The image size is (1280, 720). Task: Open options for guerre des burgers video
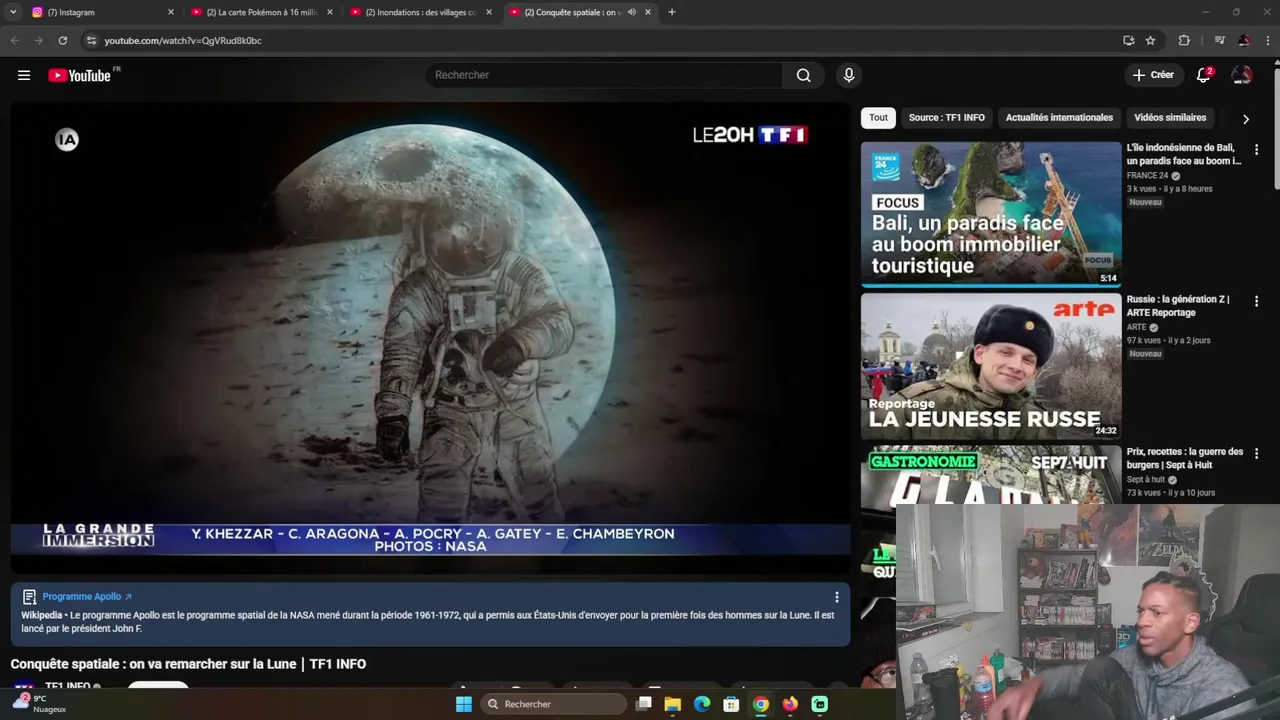[x=1256, y=454]
